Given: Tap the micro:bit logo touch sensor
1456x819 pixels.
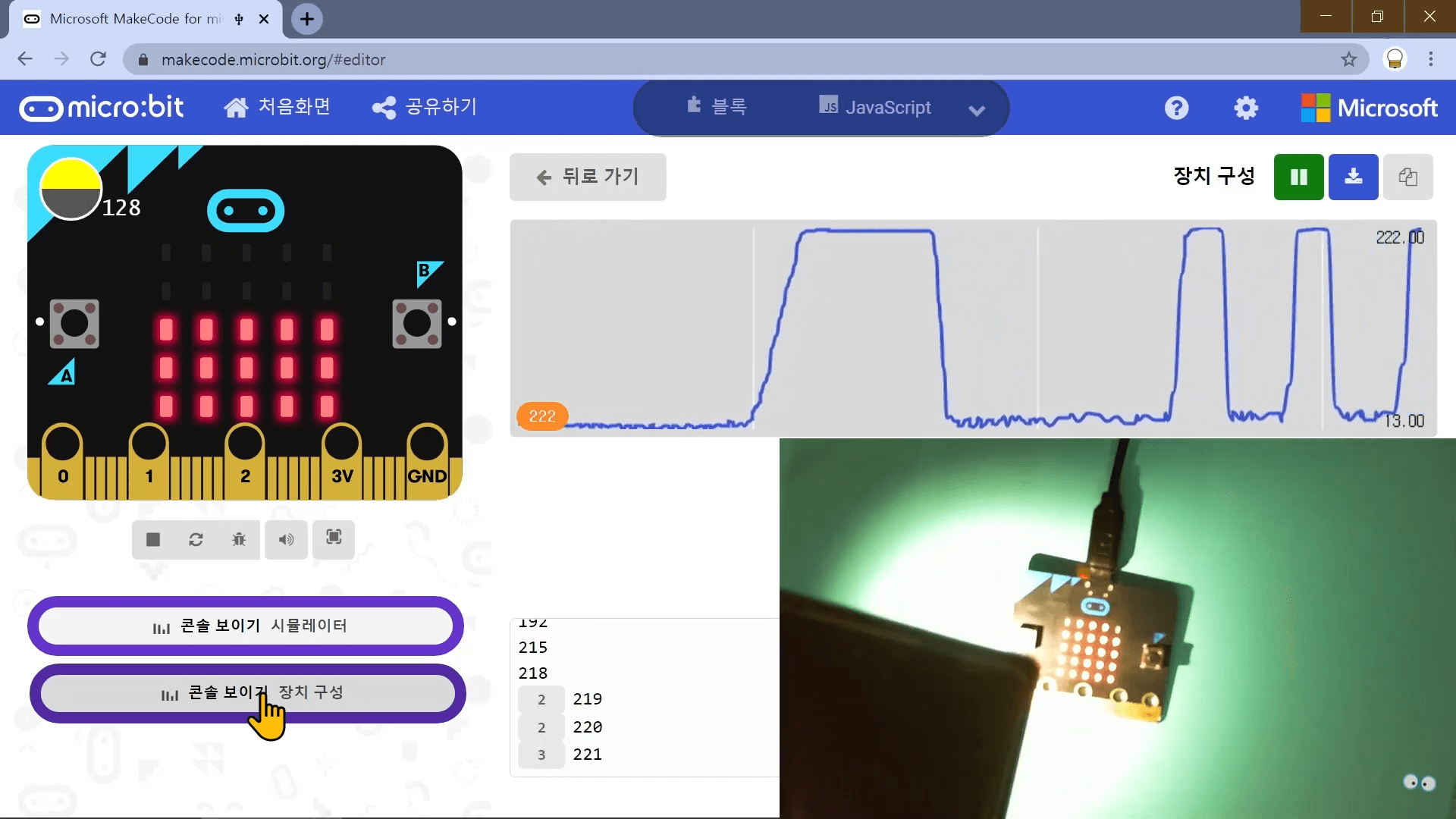Looking at the screenshot, I should point(246,211).
